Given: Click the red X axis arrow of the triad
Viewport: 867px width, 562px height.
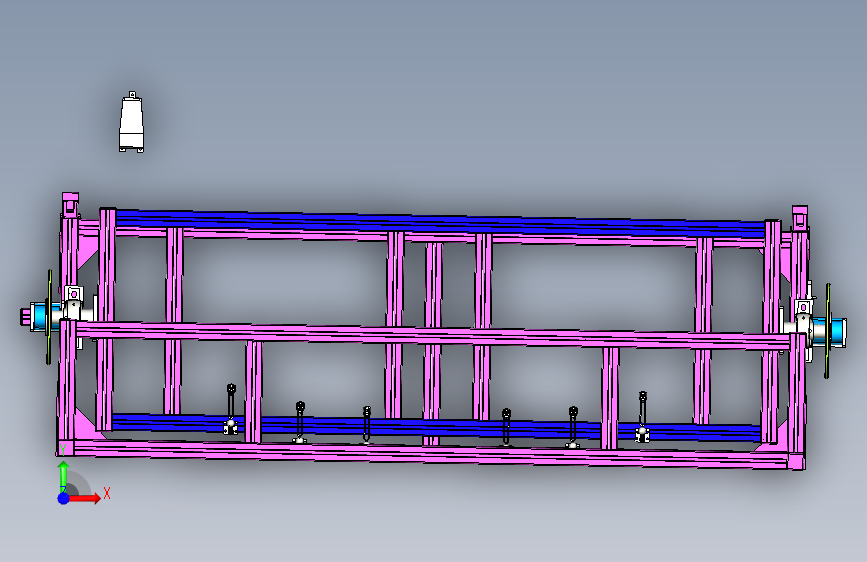Looking at the screenshot, I should pos(84,498).
